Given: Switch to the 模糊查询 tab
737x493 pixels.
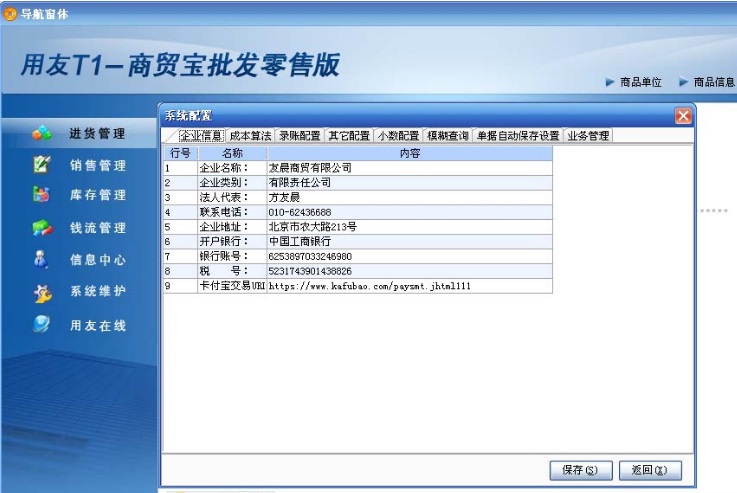Looking at the screenshot, I should (x=448, y=136).
